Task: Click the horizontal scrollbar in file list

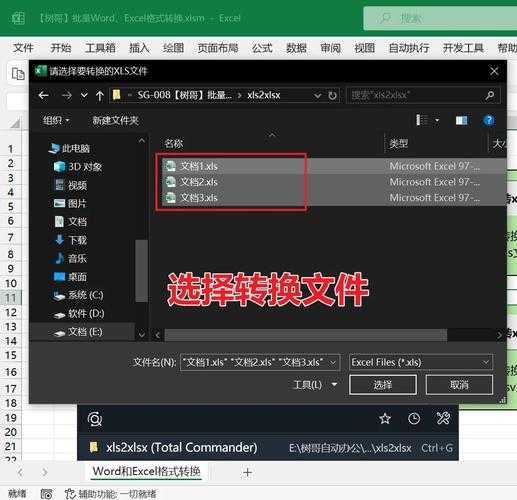Action: tap(305, 335)
